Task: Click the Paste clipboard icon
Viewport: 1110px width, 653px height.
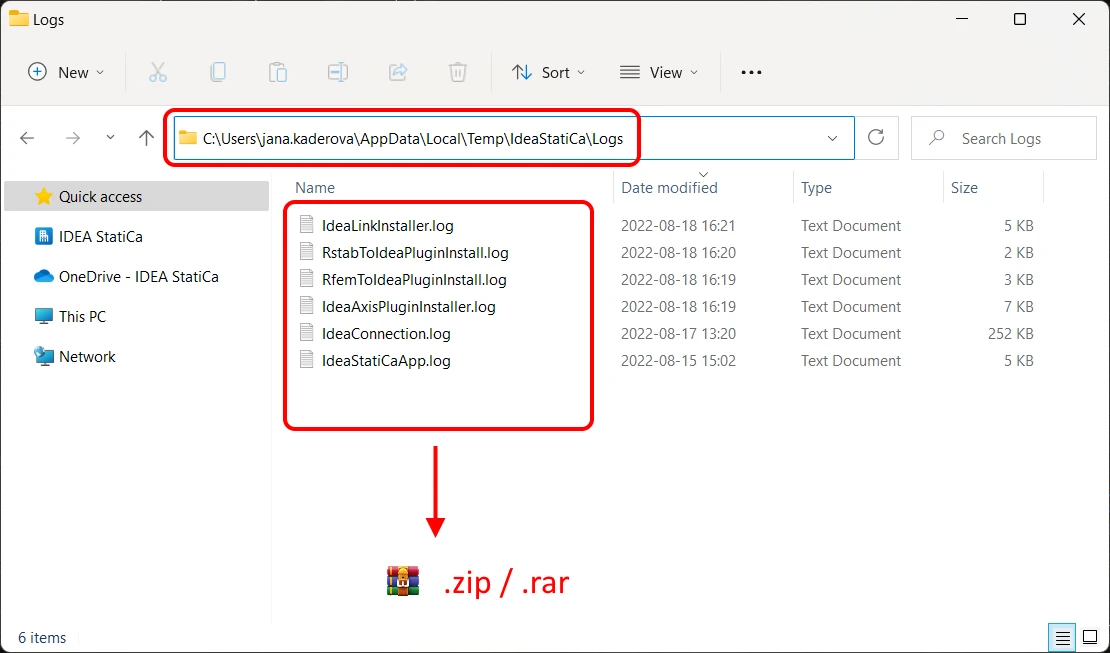Action: pos(278,72)
